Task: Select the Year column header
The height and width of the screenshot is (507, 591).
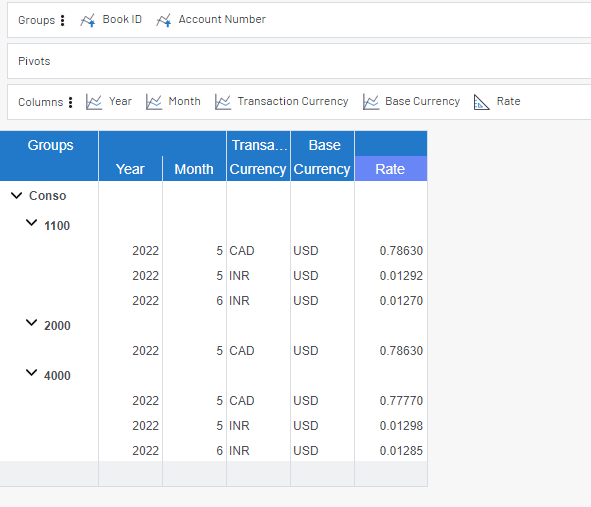Action: tap(130, 169)
